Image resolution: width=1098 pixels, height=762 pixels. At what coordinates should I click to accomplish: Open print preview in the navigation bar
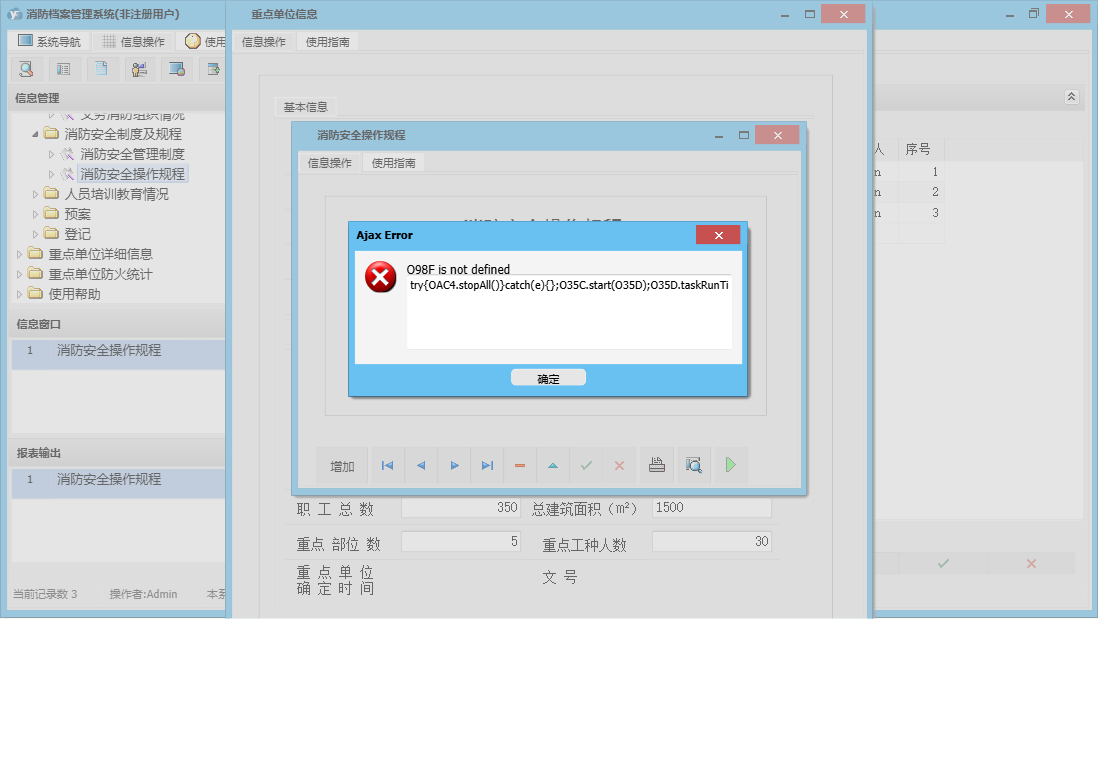[x=693, y=465]
